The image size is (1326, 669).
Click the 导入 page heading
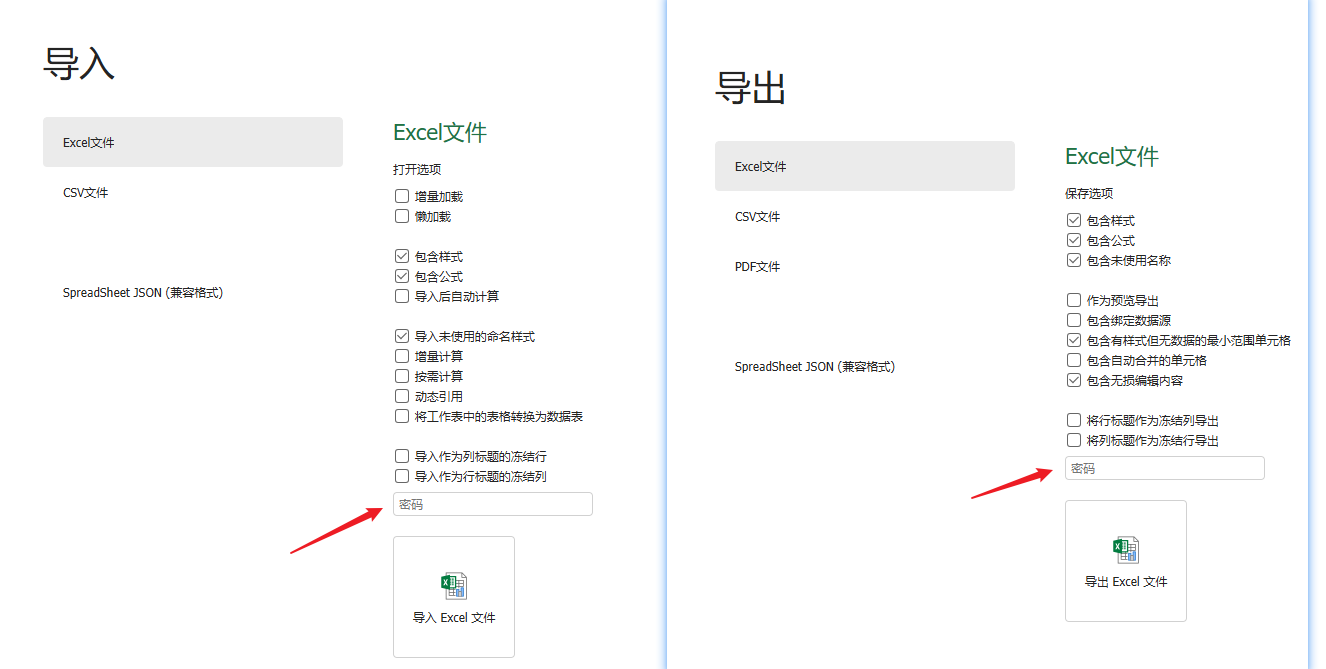point(79,63)
